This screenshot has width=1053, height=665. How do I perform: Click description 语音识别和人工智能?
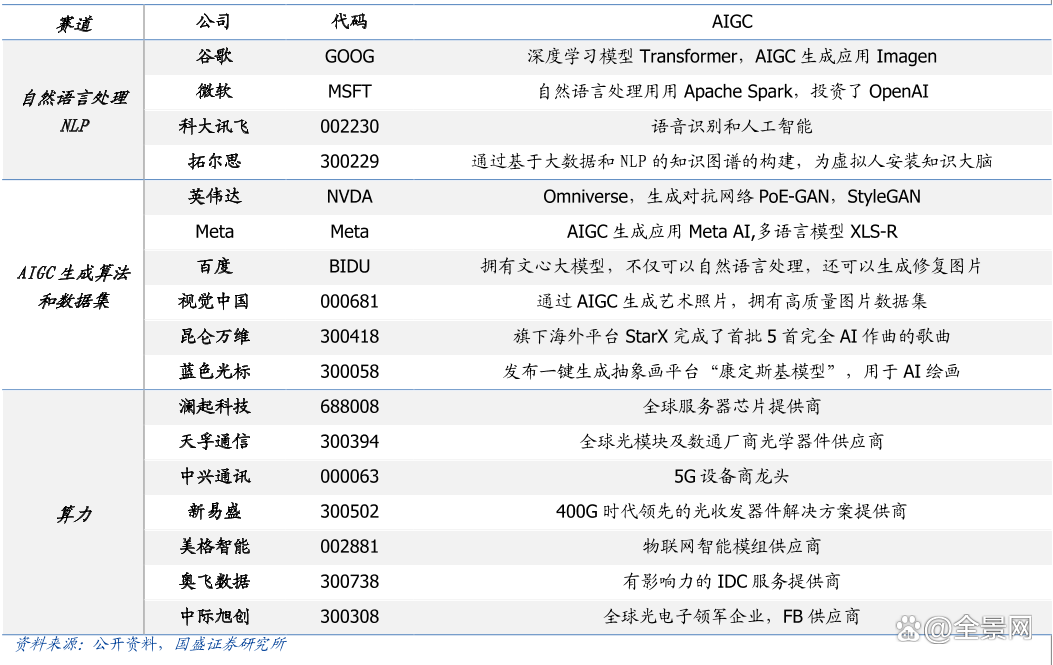[x=732, y=126]
